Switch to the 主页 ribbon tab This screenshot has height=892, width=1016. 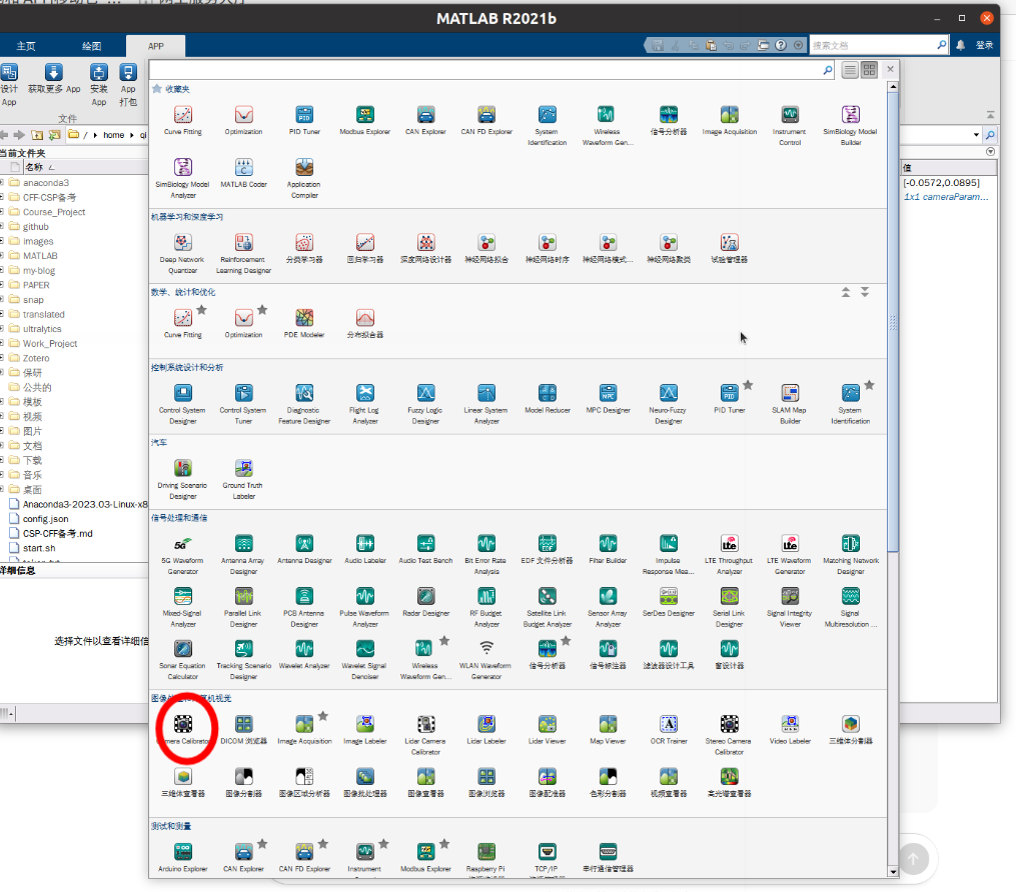pyautogui.click(x=26, y=46)
